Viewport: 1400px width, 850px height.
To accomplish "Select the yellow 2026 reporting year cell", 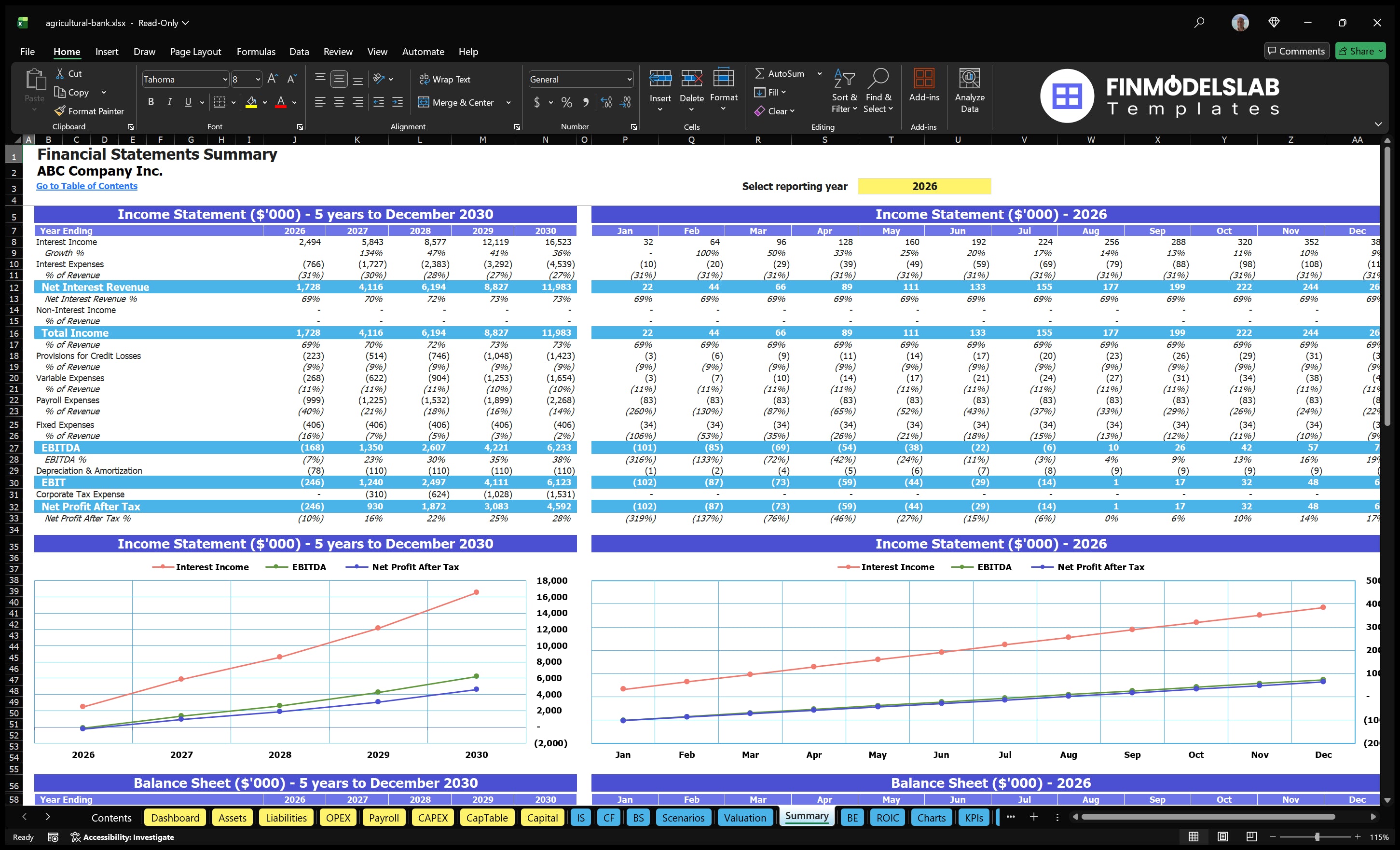I will point(924,186).
